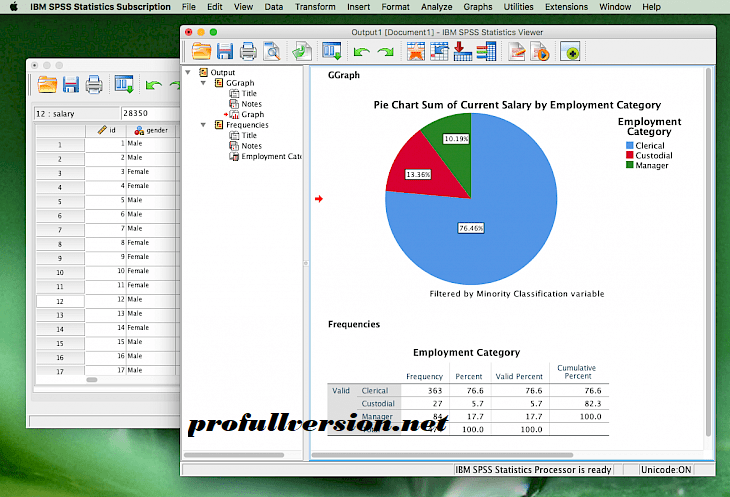Screen dimensions: 730x497
Task: Open the Edit menu
Action: (x=215, y=7)
